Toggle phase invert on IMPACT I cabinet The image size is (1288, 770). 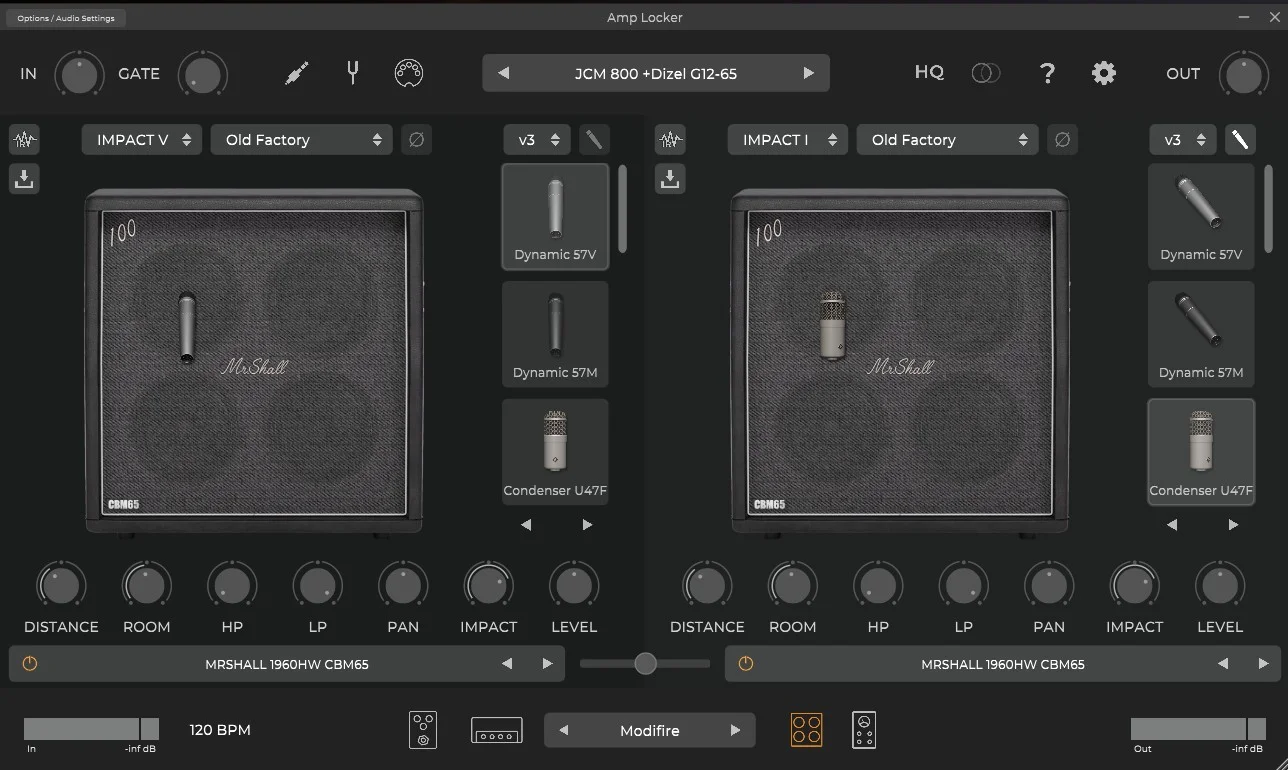1062,140
